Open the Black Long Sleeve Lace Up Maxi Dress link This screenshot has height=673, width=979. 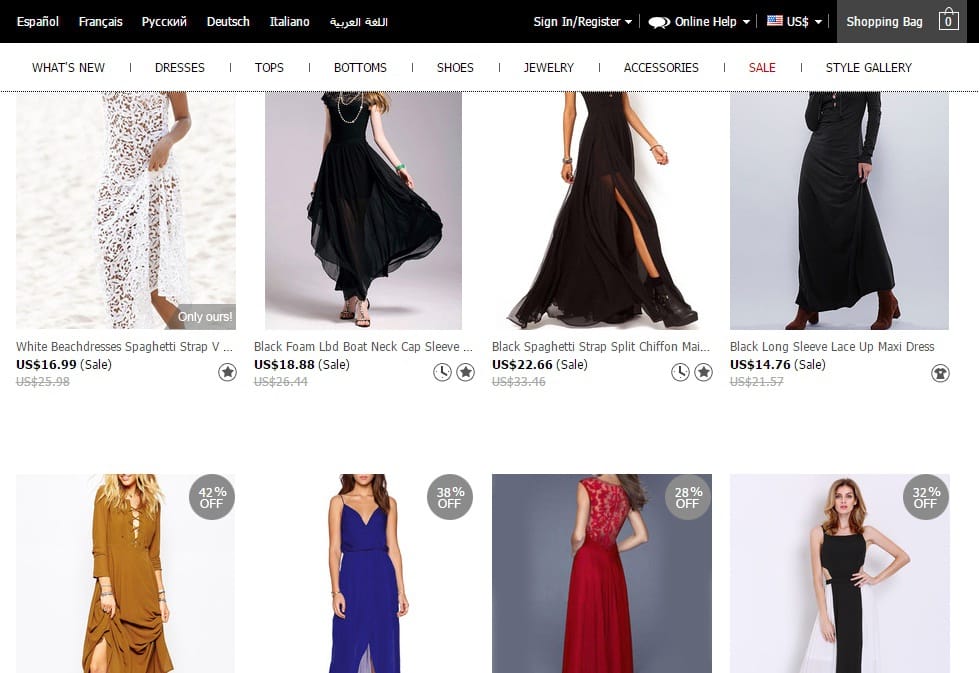(x=832, y=347)
